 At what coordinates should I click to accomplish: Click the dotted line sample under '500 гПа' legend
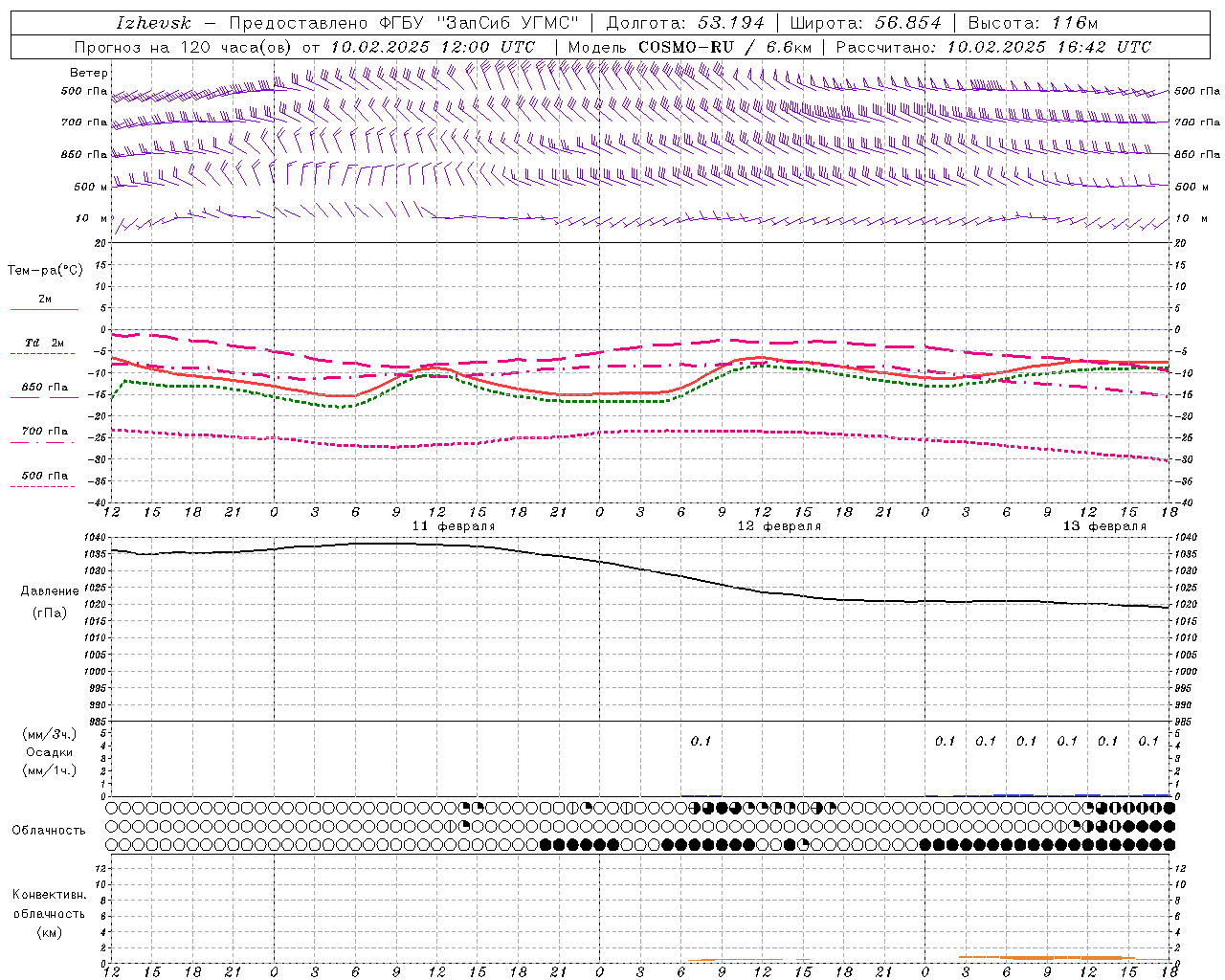tap(42, 486)
